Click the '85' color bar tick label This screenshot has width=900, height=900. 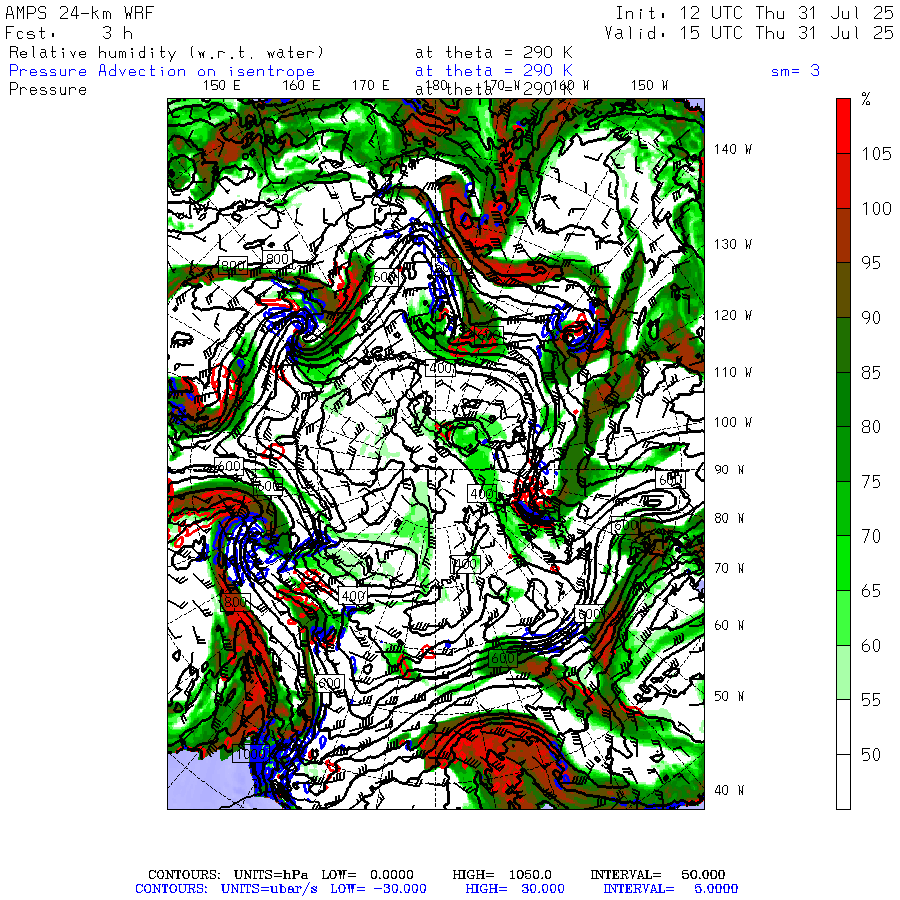click(871, 373)
